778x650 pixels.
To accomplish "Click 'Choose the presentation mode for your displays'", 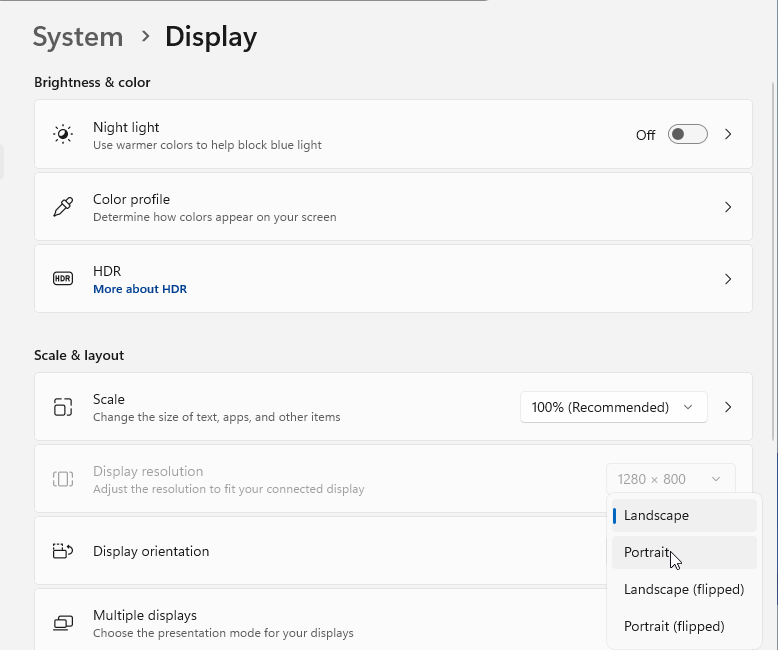I will pos(223,633).
